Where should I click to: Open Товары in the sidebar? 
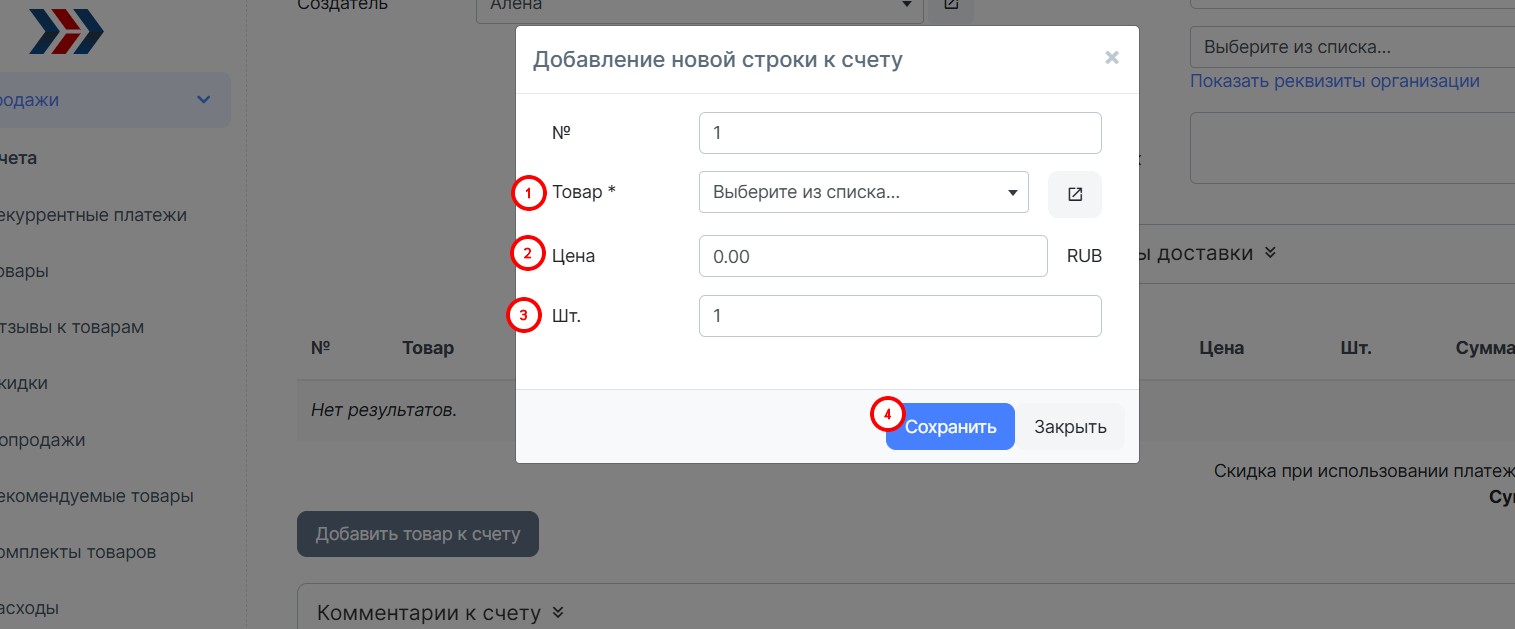24,271
